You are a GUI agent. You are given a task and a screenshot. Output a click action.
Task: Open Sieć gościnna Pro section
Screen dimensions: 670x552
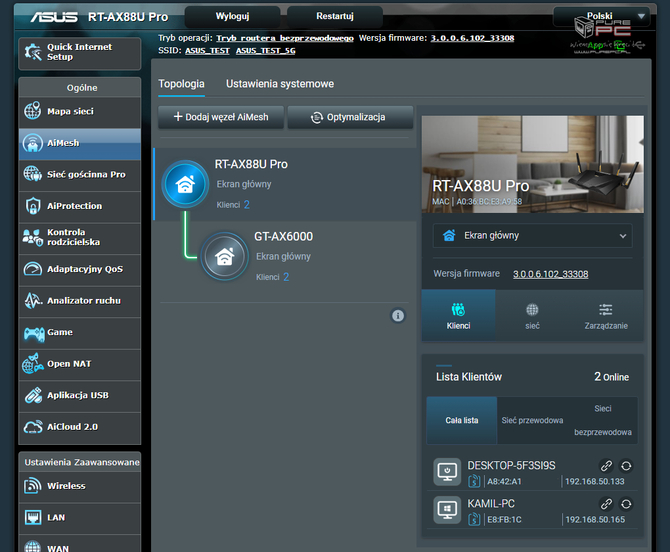(79, 175)
